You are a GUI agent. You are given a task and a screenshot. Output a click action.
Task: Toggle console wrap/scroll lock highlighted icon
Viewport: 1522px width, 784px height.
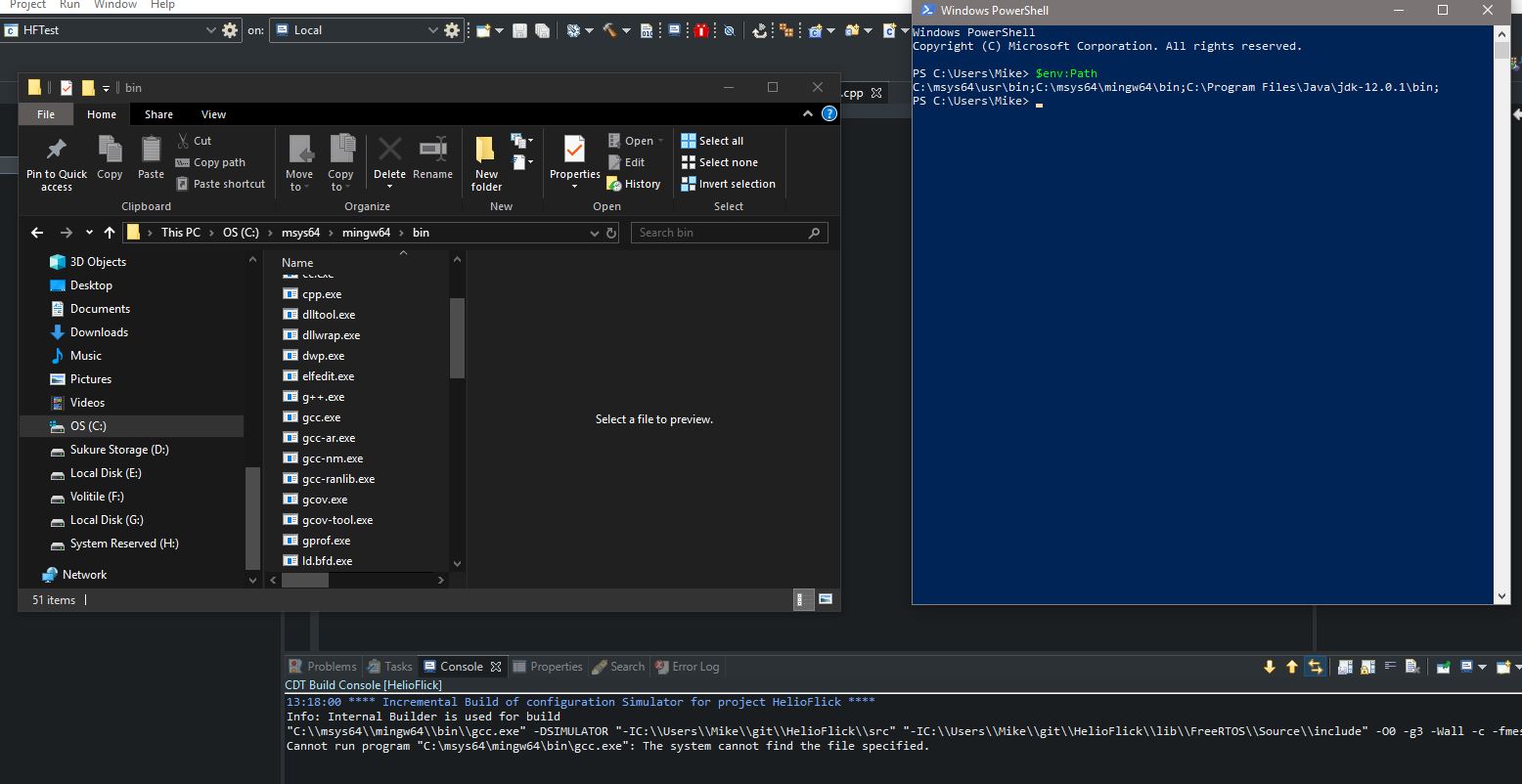coord(1316,667)
